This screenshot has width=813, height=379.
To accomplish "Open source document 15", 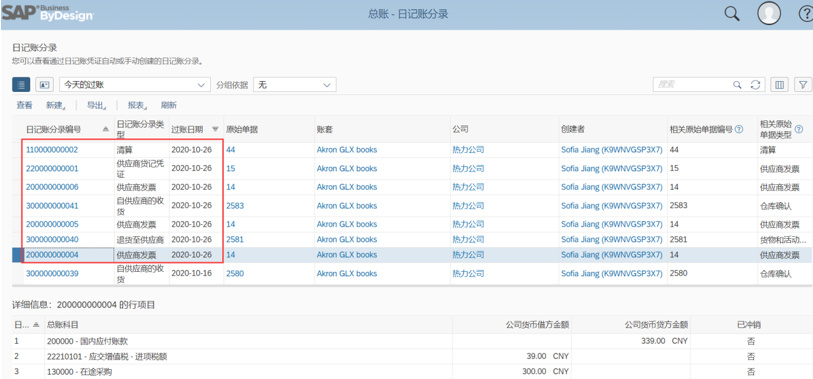I will 231,169.
